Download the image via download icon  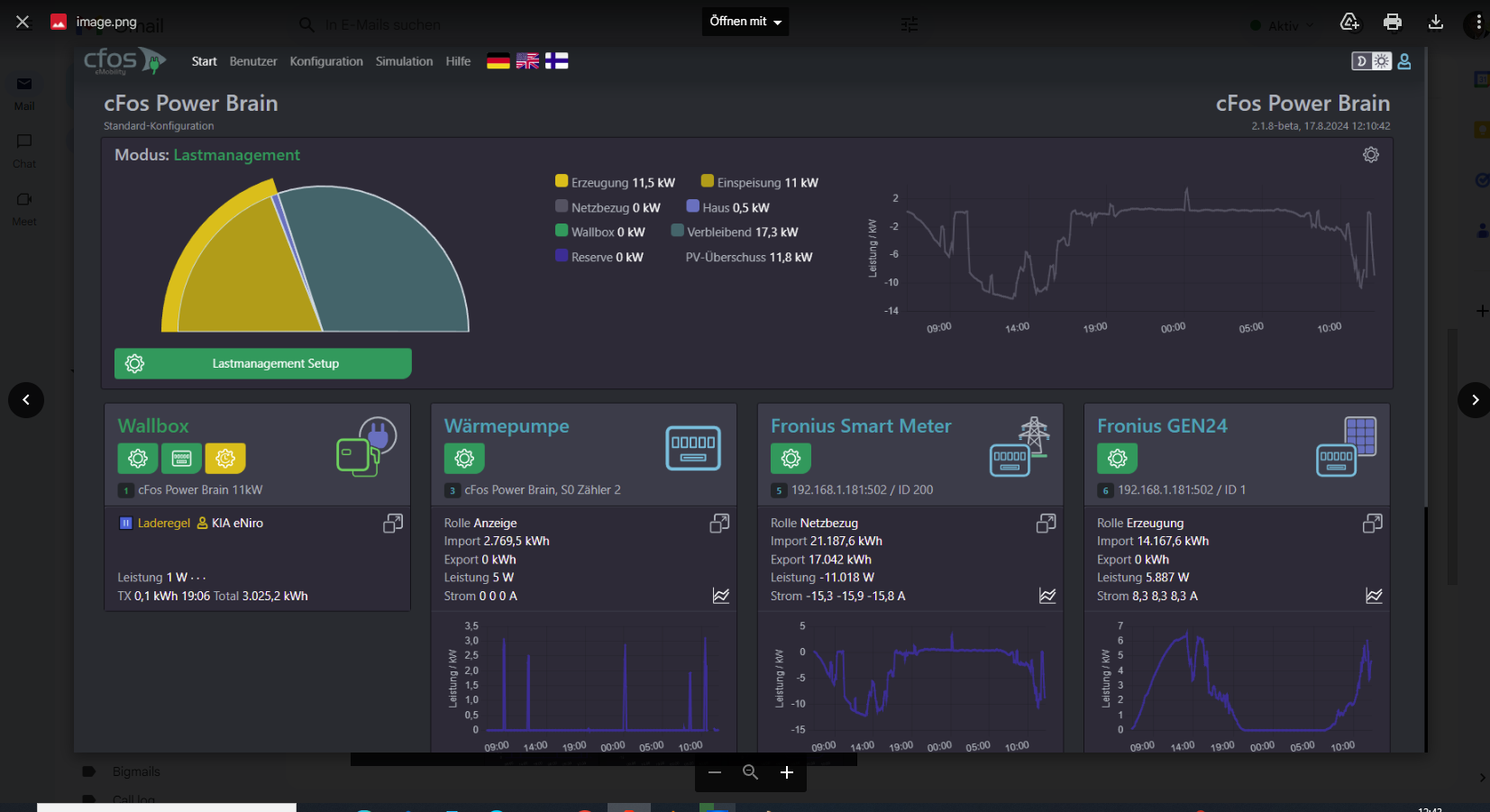click(x=1436, y=22)
